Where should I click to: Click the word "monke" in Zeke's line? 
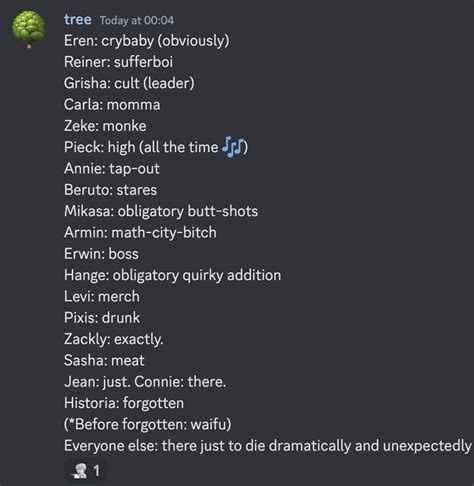pyautogui.click(x=124, y=126)
